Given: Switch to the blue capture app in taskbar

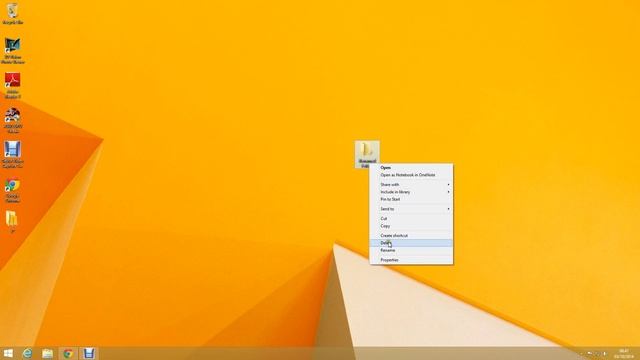Looking at the screenshot, I should pos(89,353).
